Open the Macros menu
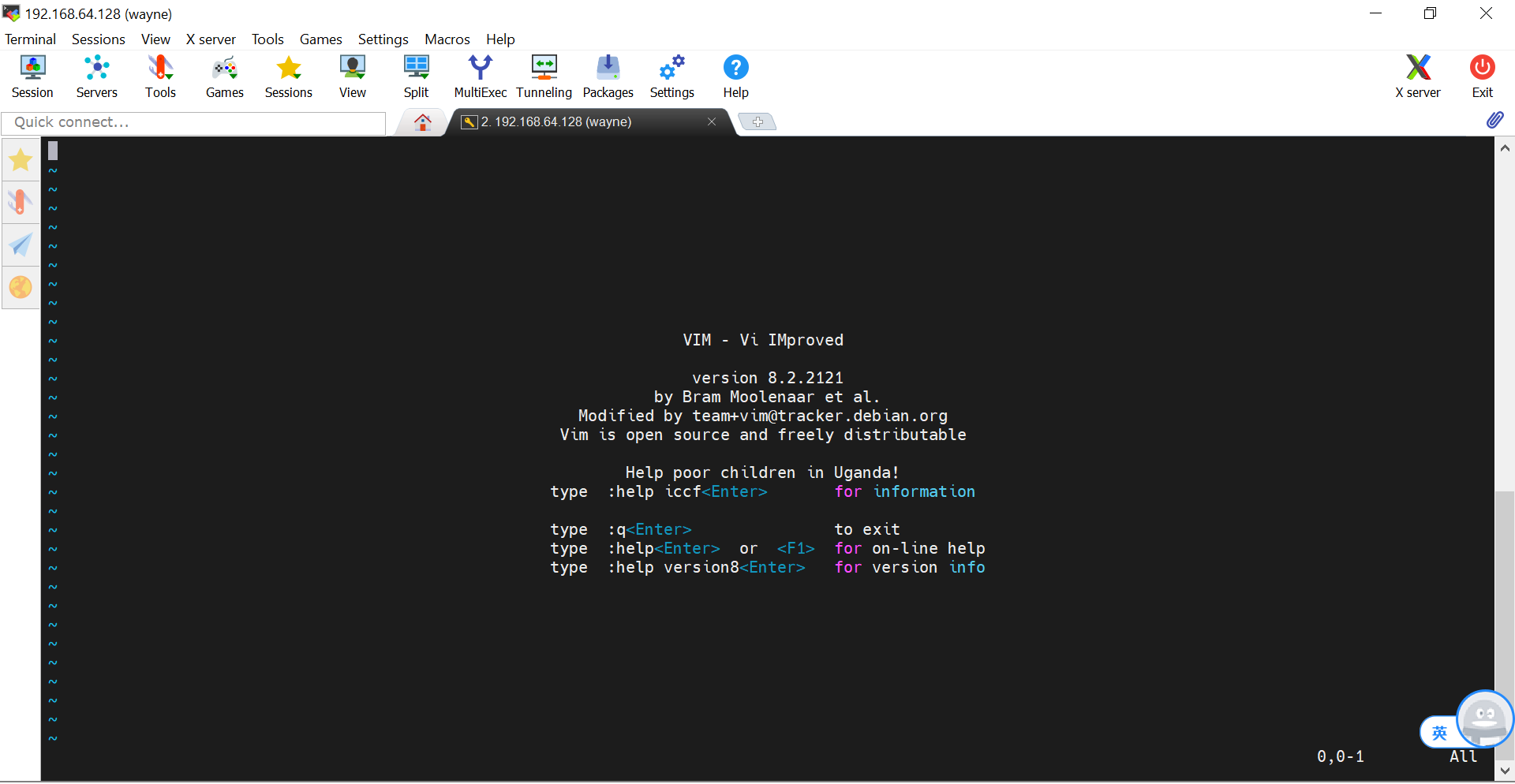Screen dimensions: 1515x784 pyautogui.click(x=447, y=39)
